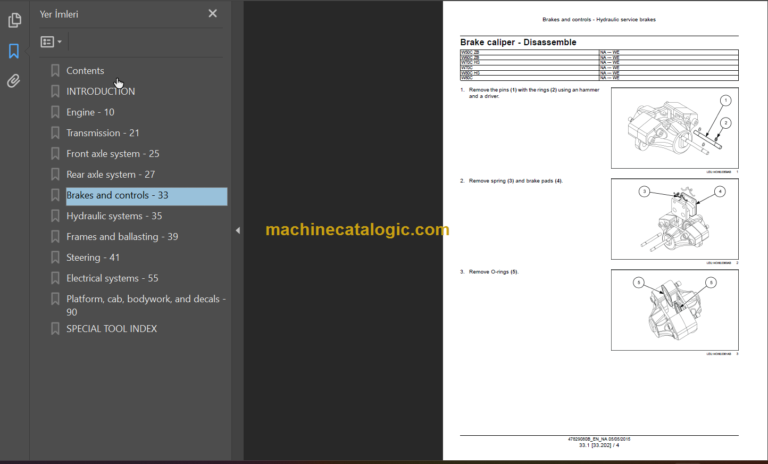Select Rear axle system - 27 bookmark

pyautogui.click(x=111, y=174)
